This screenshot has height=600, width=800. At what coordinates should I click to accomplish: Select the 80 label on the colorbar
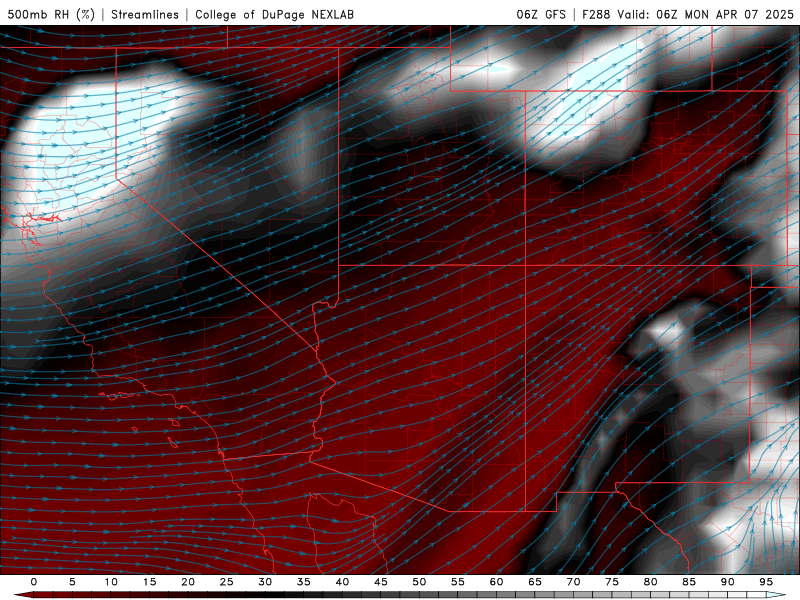click(x=650, y=582)
